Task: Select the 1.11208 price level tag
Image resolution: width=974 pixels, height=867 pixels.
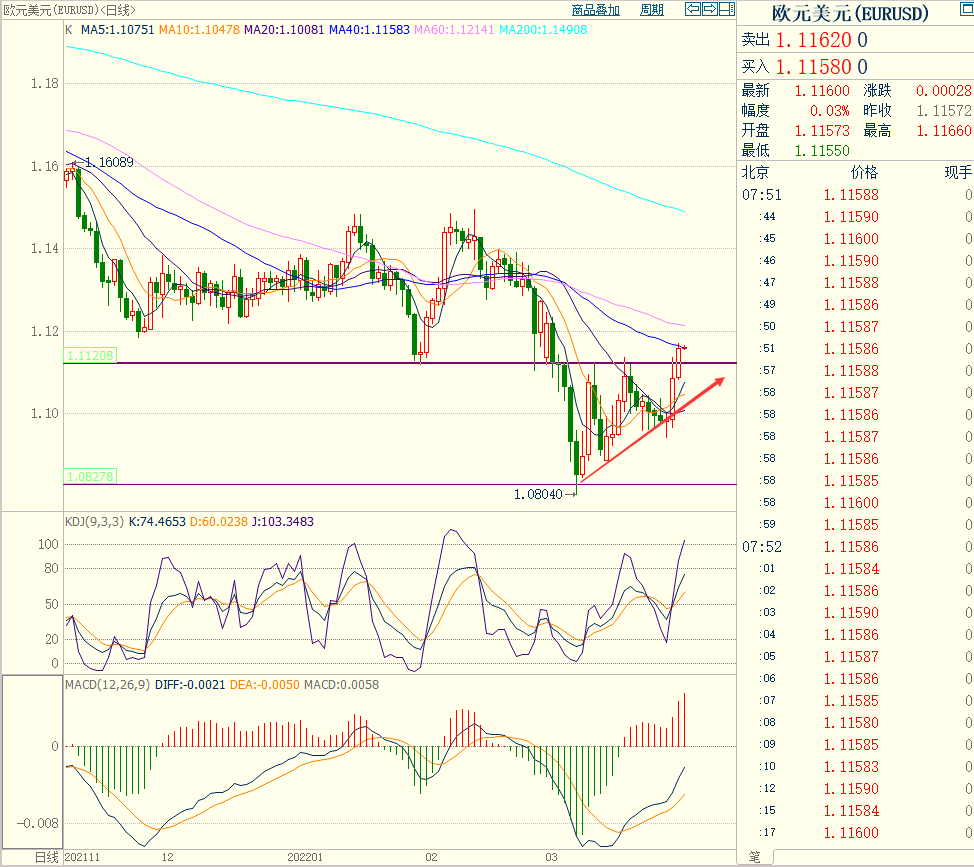Action: [90, 355]
